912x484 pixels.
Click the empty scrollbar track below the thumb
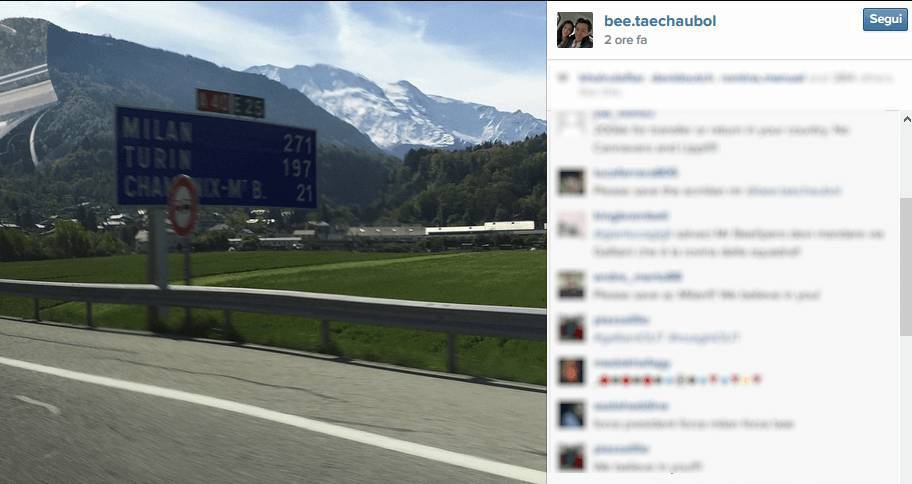click(906, 407)
